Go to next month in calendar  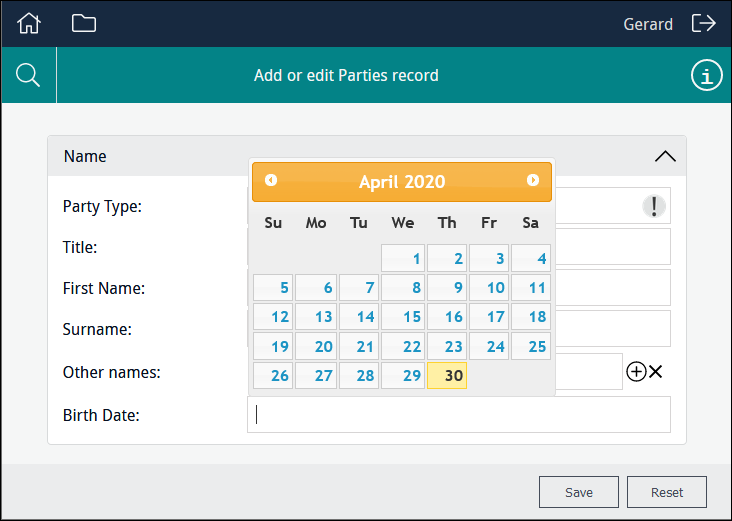tap(533, 181)
